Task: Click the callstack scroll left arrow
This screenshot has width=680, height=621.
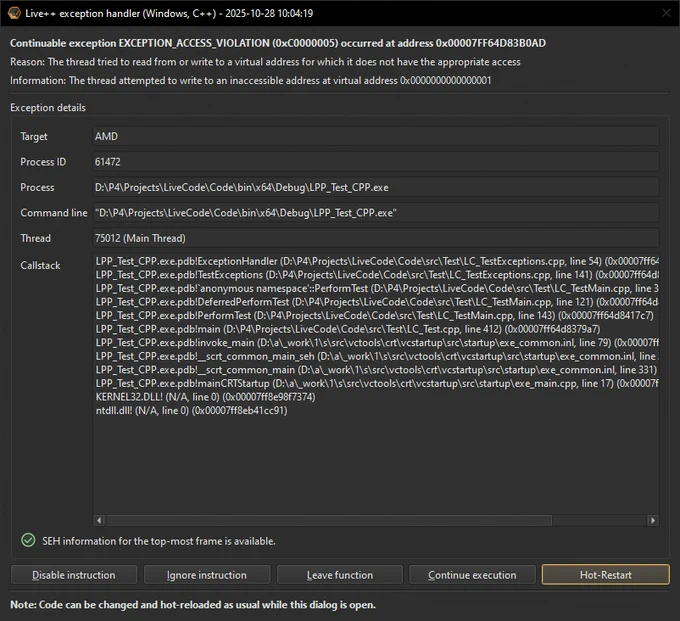Action: 99,520
